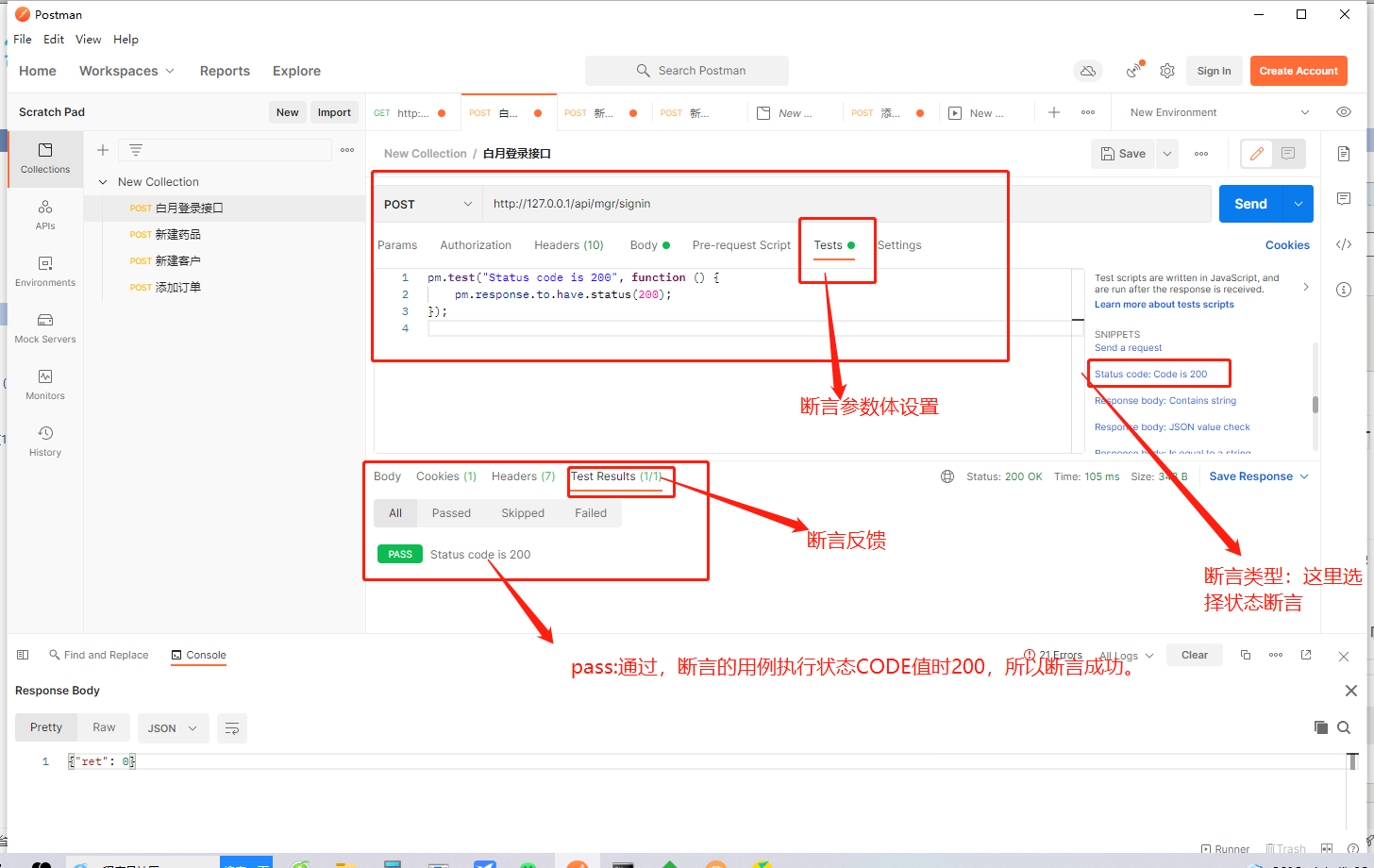Switch to comments mode icon
The height and width of the screenshot is (868, 1374).
pyautogui.click(x=1287, y=154)
